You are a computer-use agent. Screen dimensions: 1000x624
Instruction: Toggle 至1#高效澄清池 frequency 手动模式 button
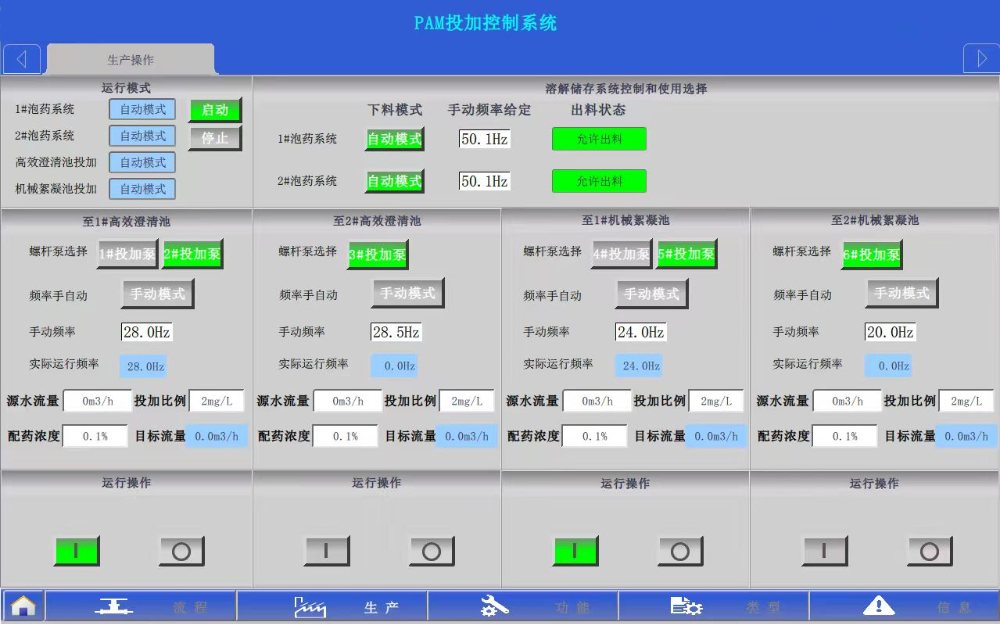[158, 294]
